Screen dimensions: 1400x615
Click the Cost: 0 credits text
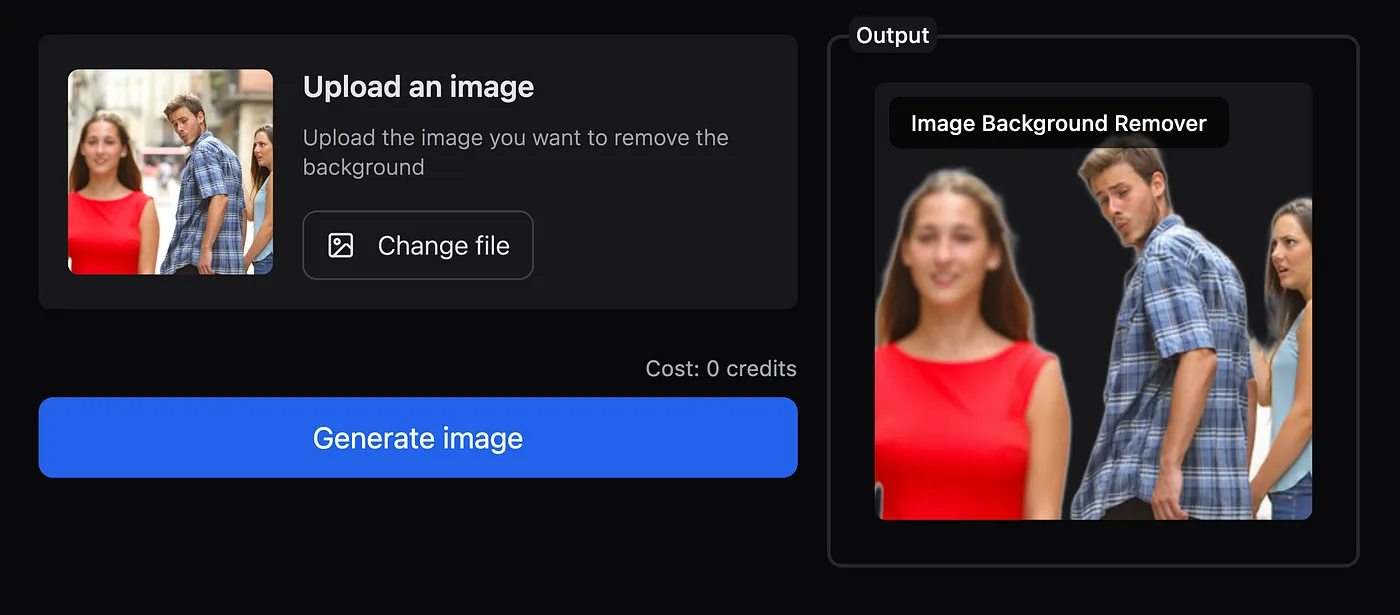point(721,368)
